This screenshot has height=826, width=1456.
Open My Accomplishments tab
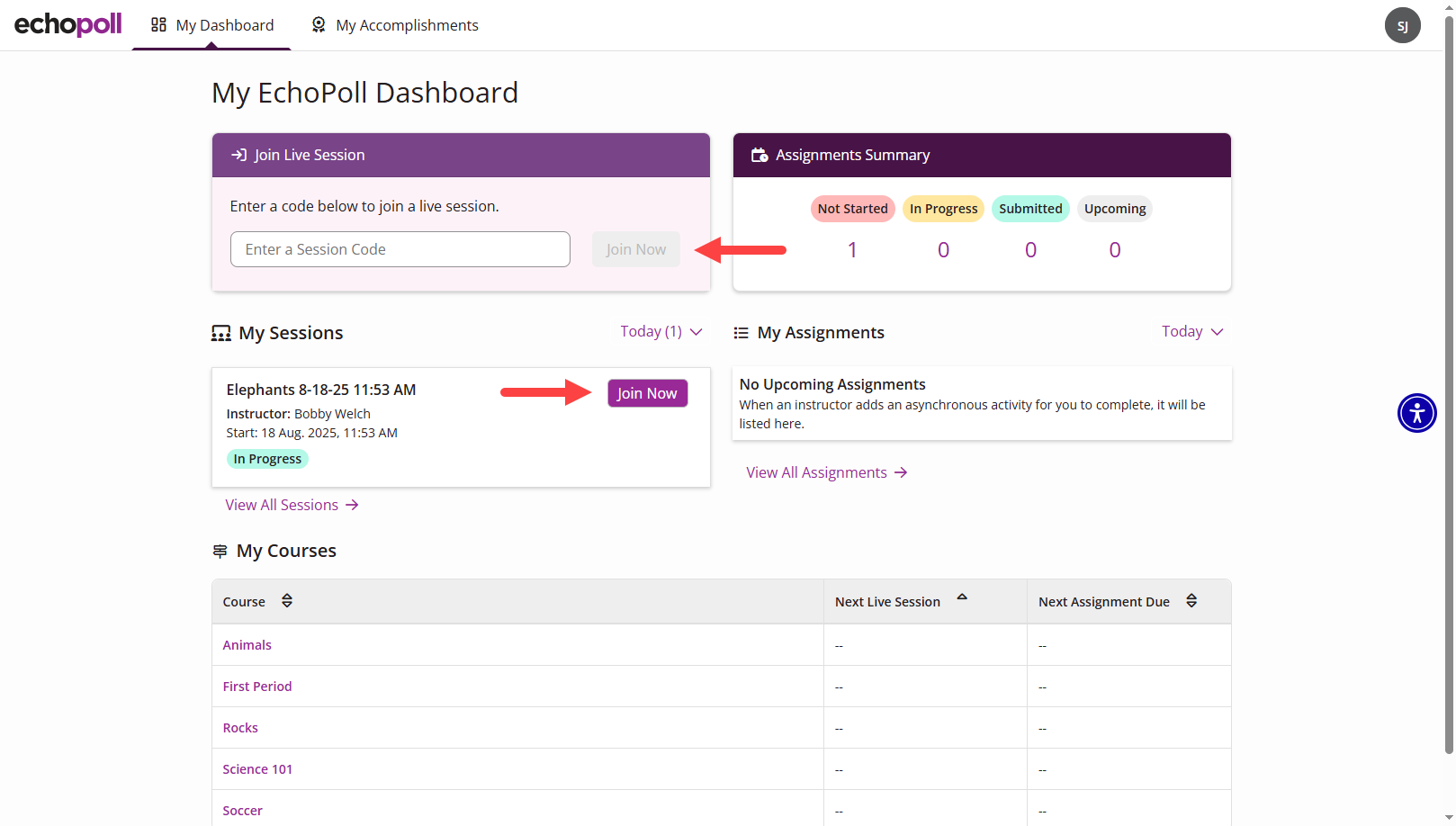(394, 25)
